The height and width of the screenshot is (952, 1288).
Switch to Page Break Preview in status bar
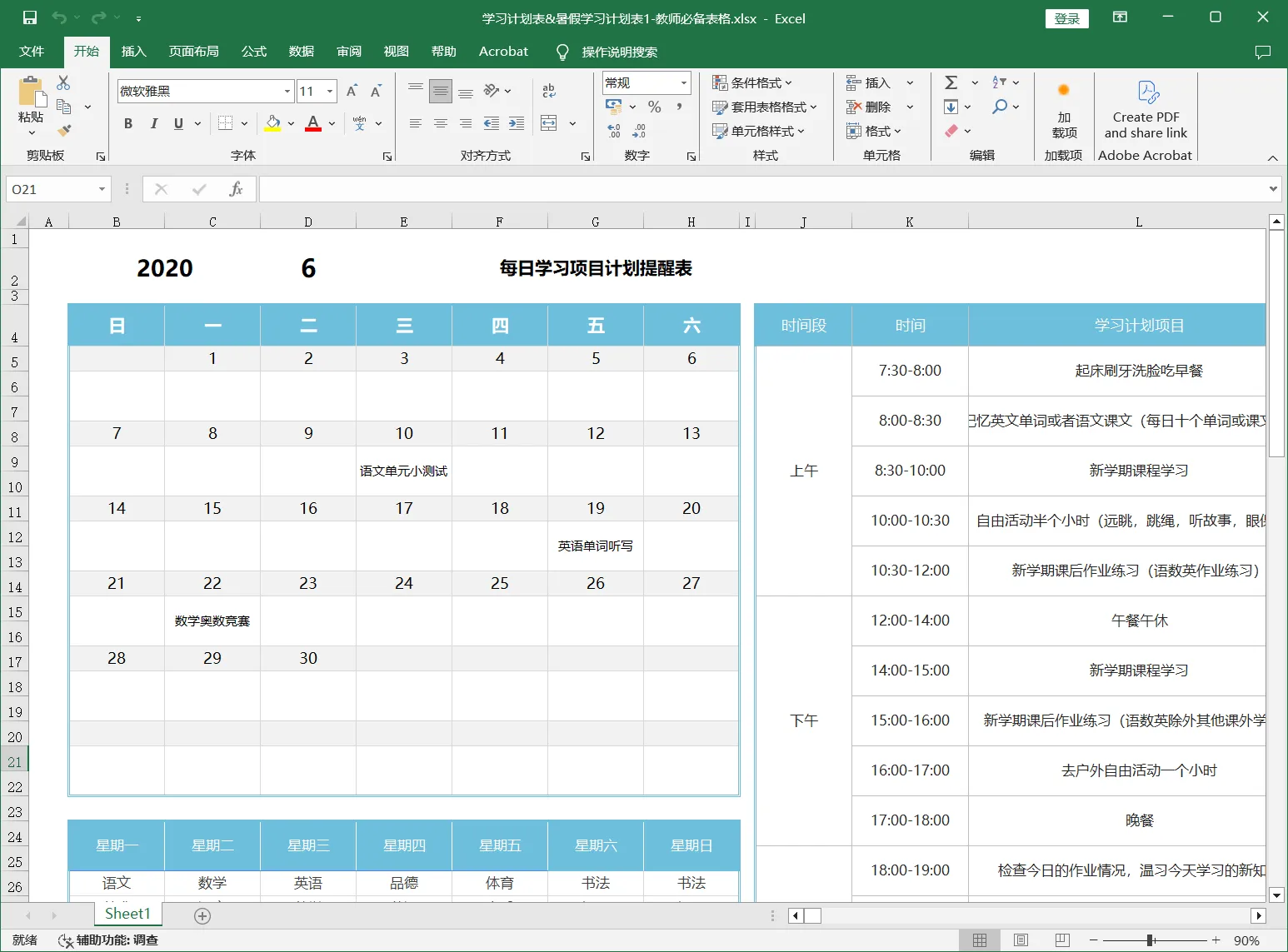coord(1062,940)
